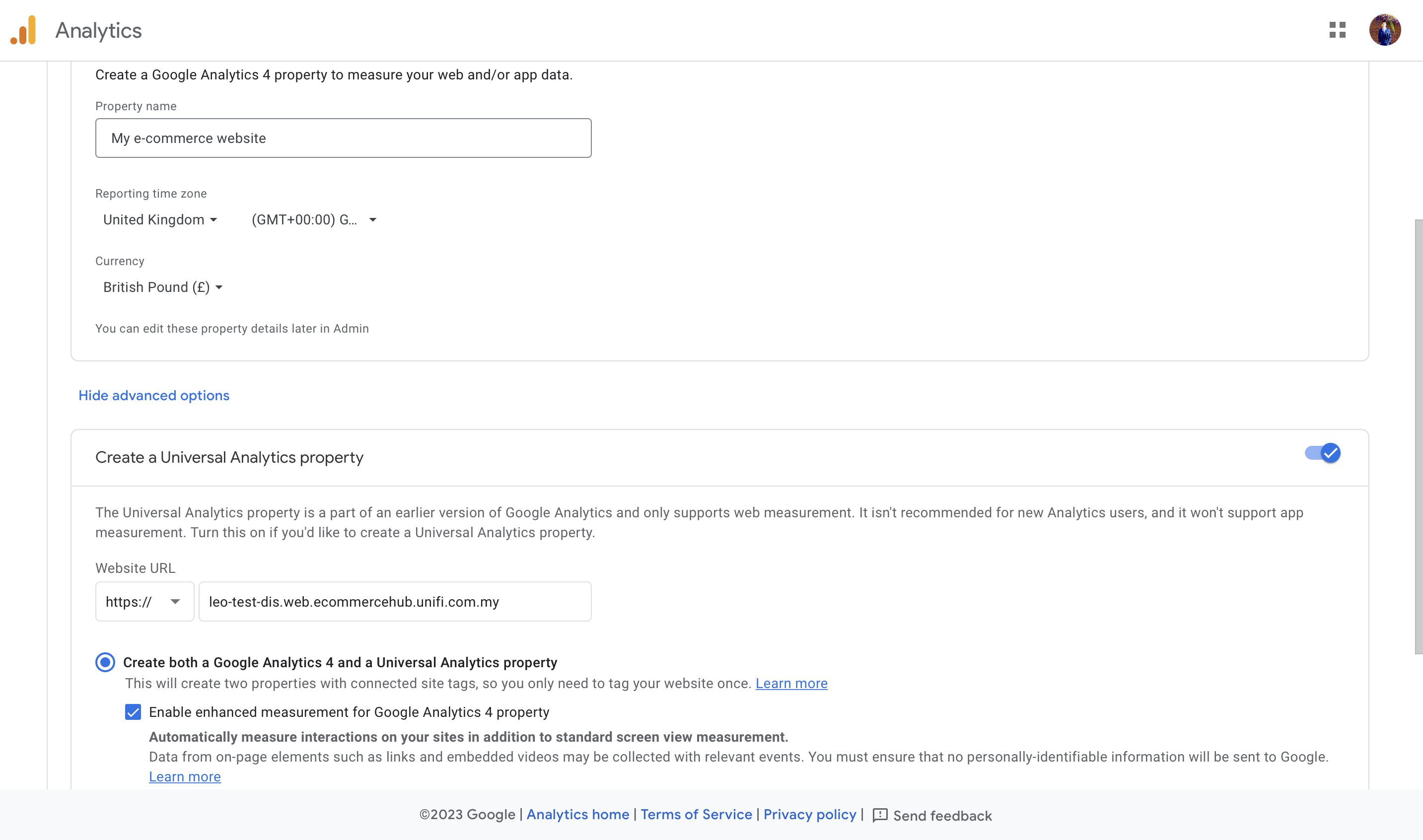Open the user account avatar menu
This screenshot has height=840, width=1423.
[x=1384, y=30]
